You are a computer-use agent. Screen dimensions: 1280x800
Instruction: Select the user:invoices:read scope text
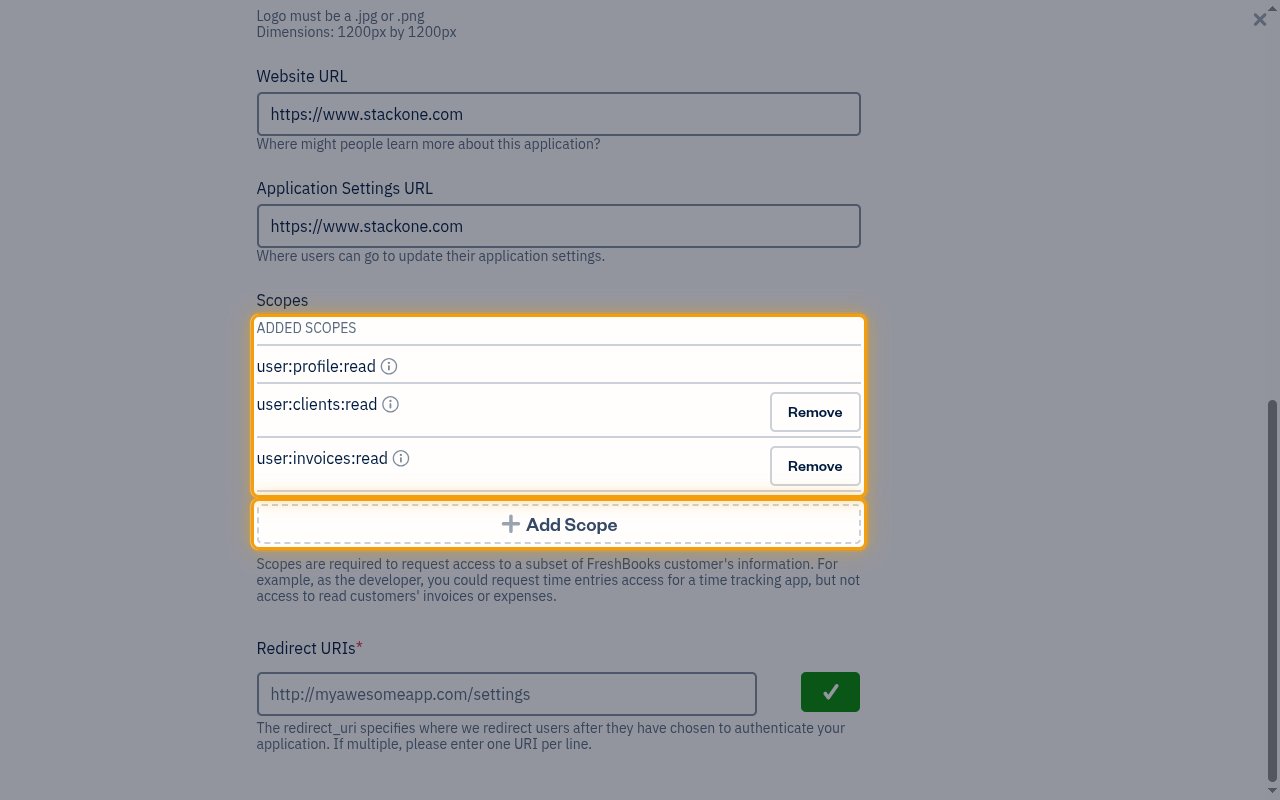[322, 458]
